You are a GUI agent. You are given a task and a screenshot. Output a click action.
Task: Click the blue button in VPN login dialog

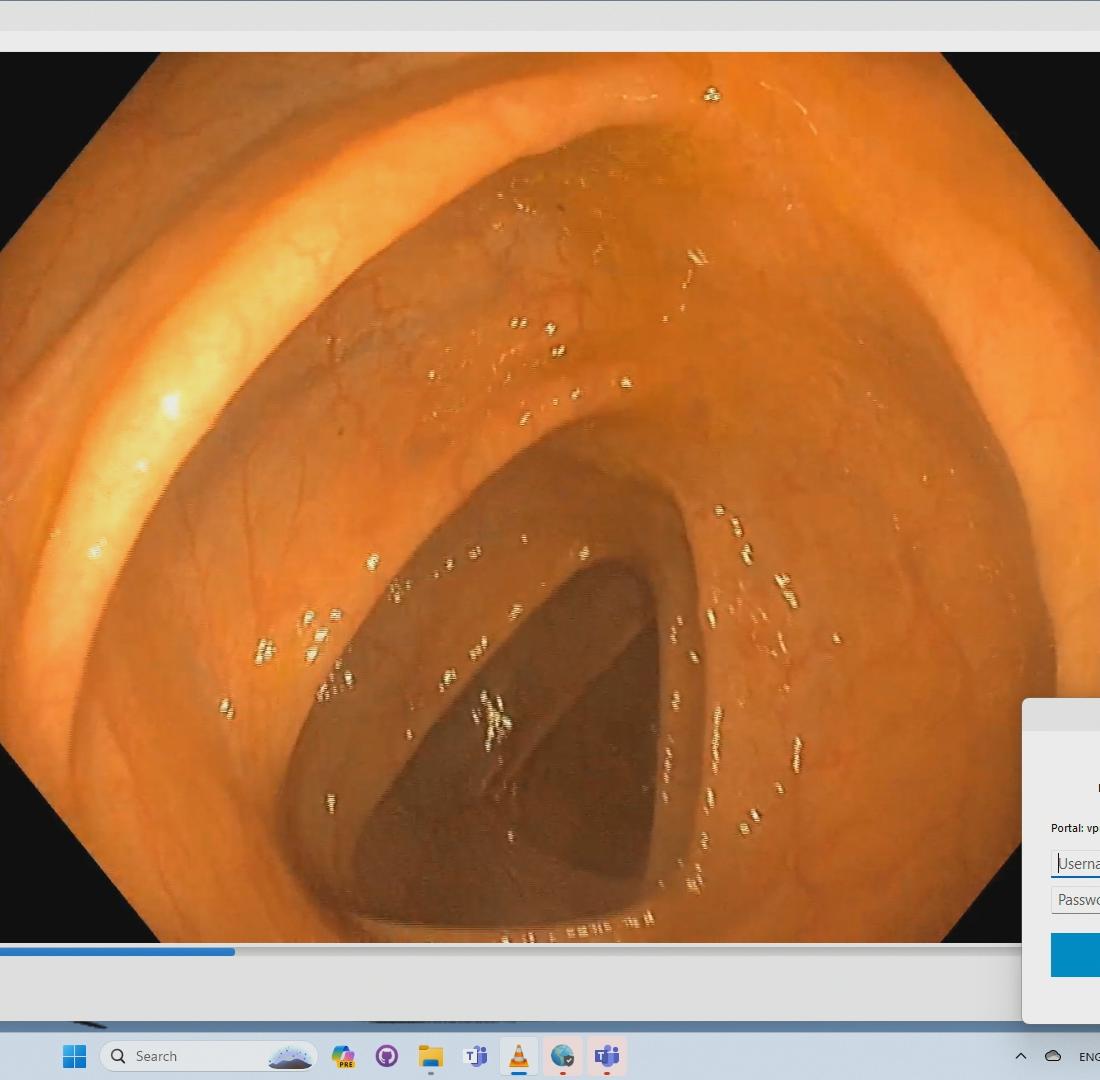[x=1075, y=954]
